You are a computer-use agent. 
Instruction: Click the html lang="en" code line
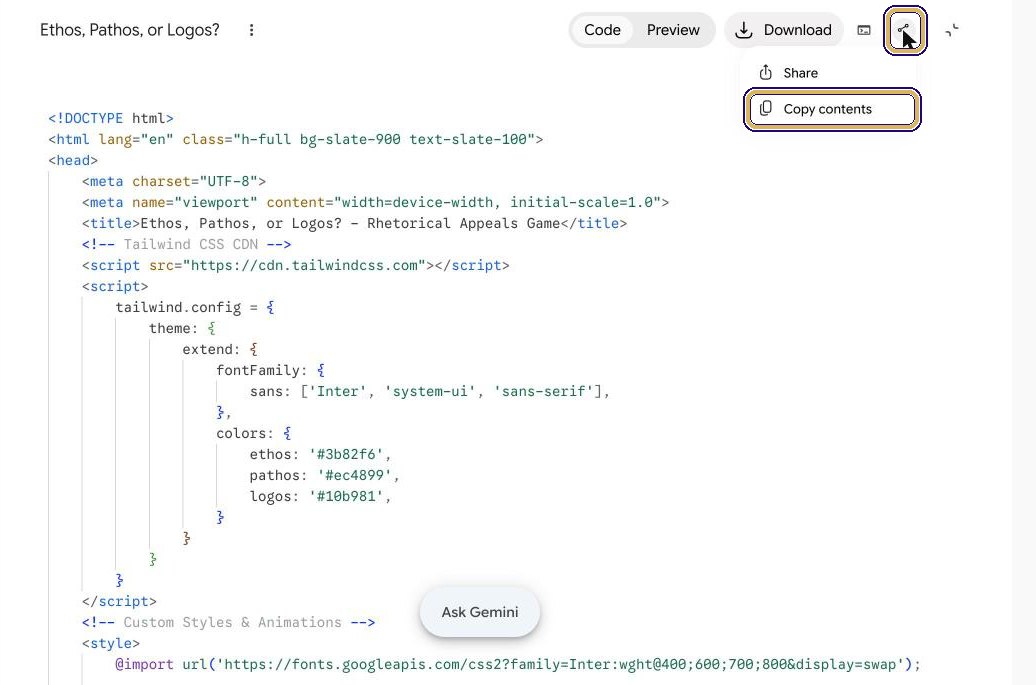[x=295, y=139]
